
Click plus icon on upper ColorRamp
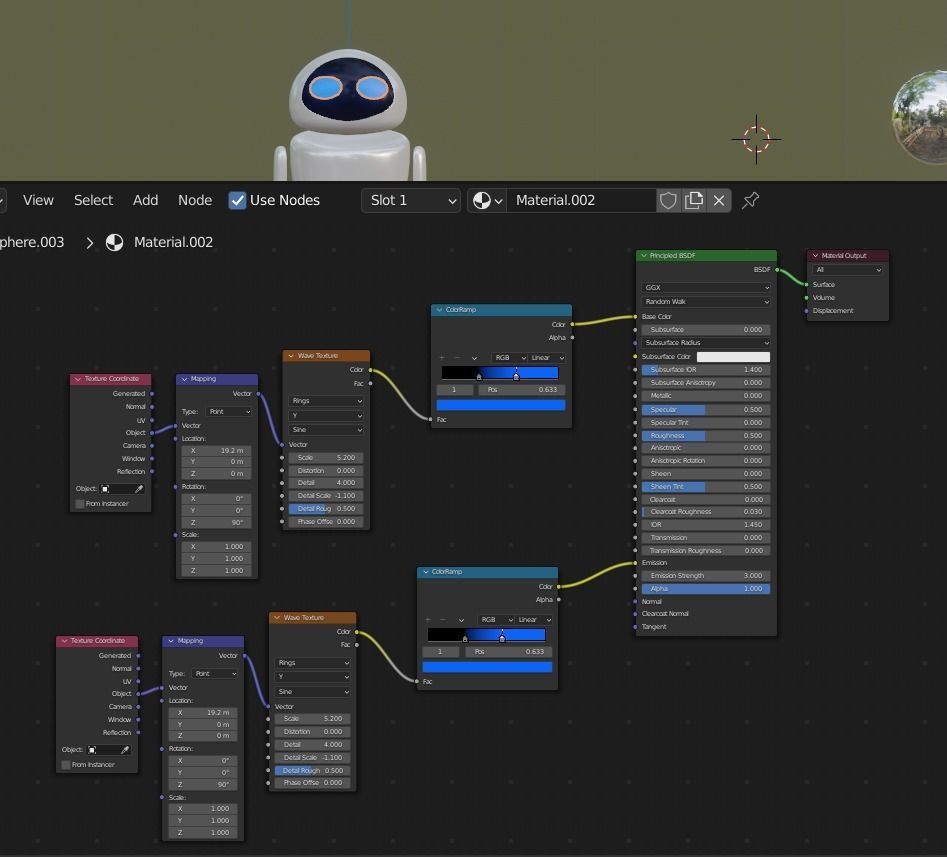pyautogui.click(x=442, y=358)
